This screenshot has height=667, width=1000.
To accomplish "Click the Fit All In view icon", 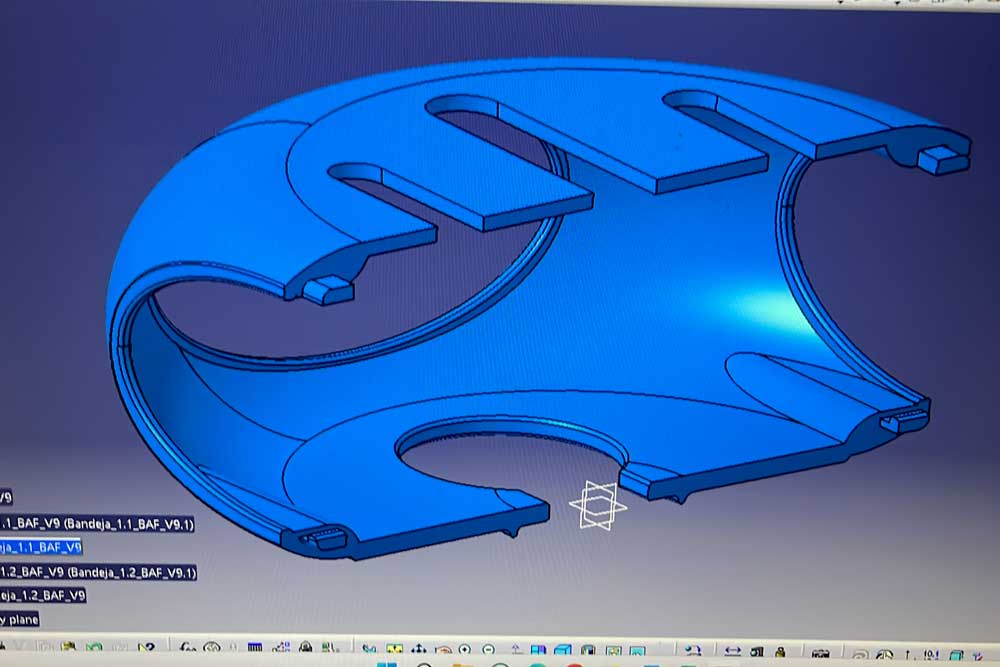I will 394,650.
